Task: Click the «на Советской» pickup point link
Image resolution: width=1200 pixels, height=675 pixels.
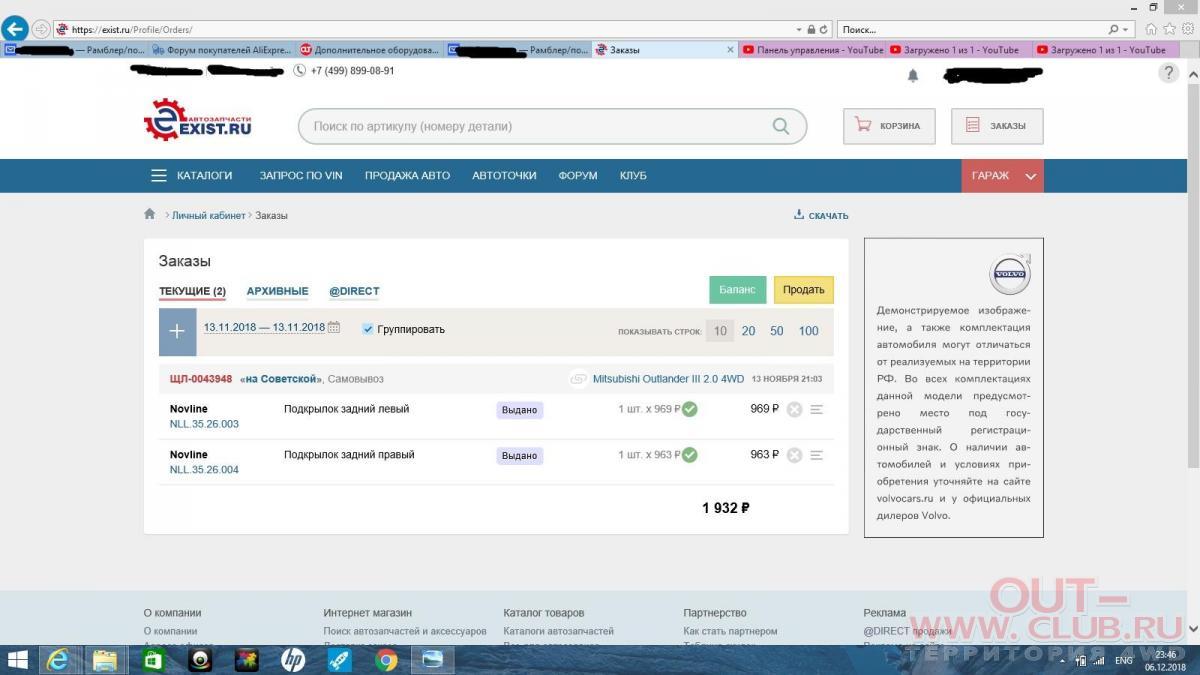Action: (x=281, y=379)
